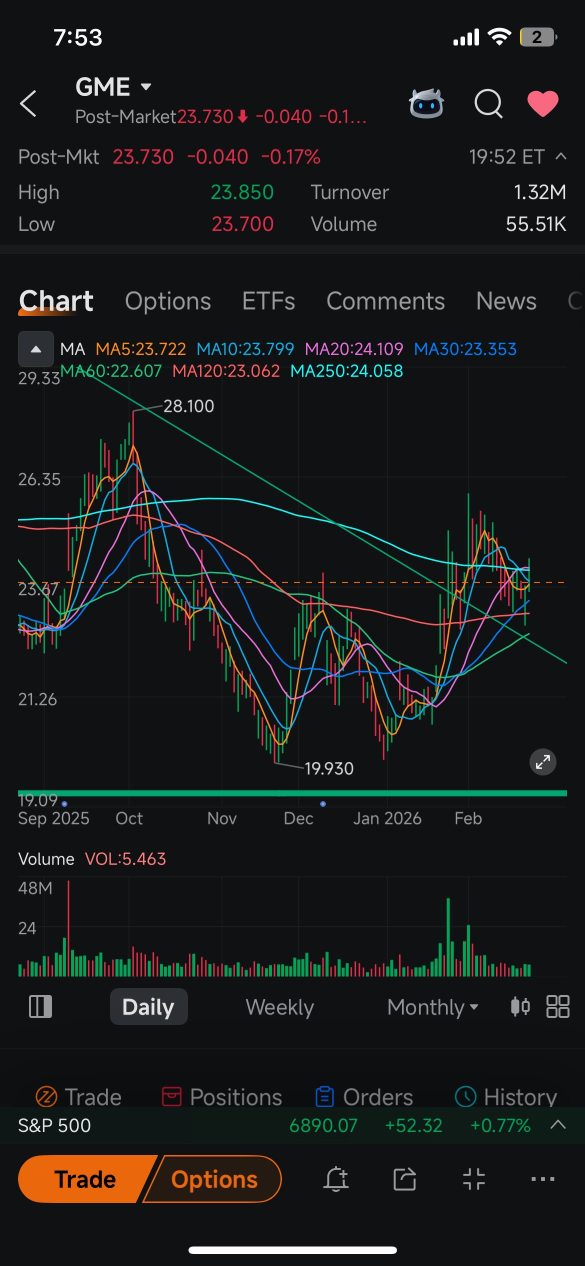585x1266 pixels.
Task: Toggle the split-panel layout icon
Action: [x=40, y=1007]
